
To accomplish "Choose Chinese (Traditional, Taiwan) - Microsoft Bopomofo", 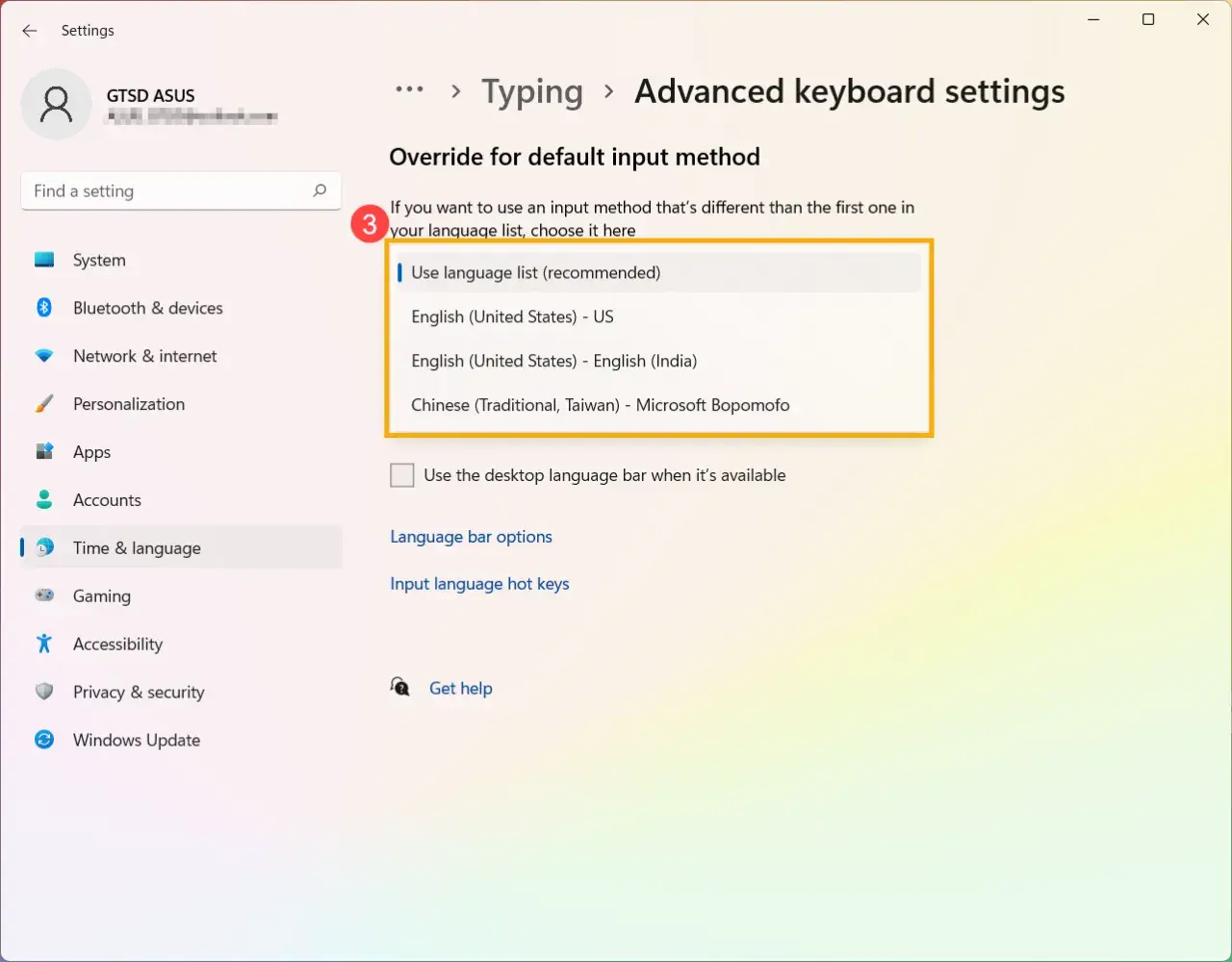I will pyautogui.click(x=658, y=405).
